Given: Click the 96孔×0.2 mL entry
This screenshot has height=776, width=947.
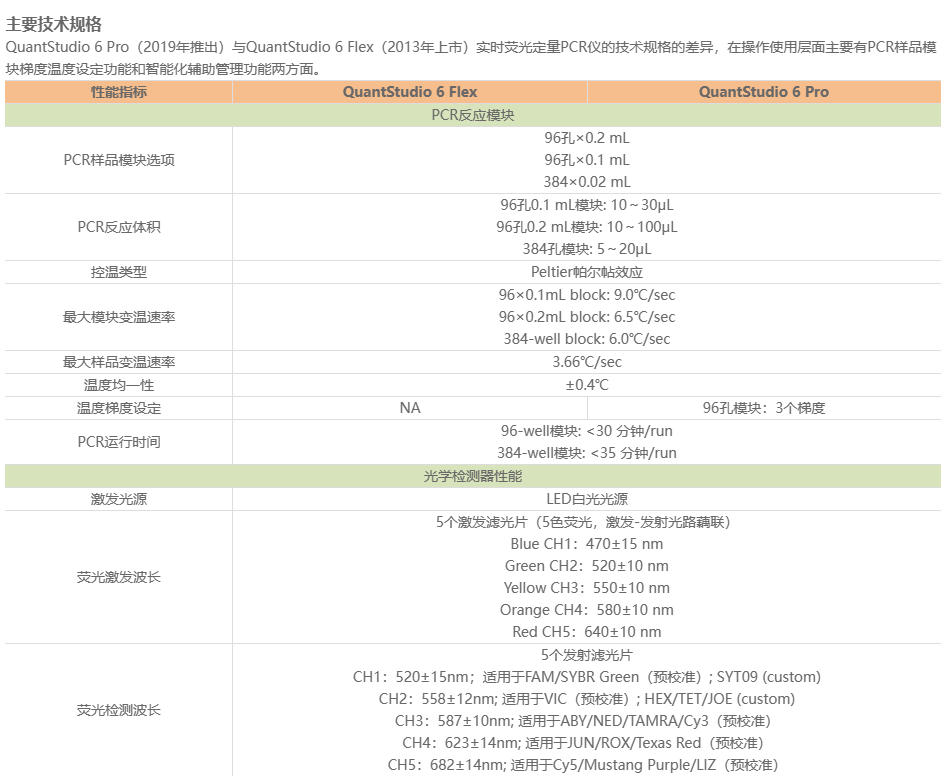Looking at the screenshot, I should pyautogui.click(x=587, y=140).
